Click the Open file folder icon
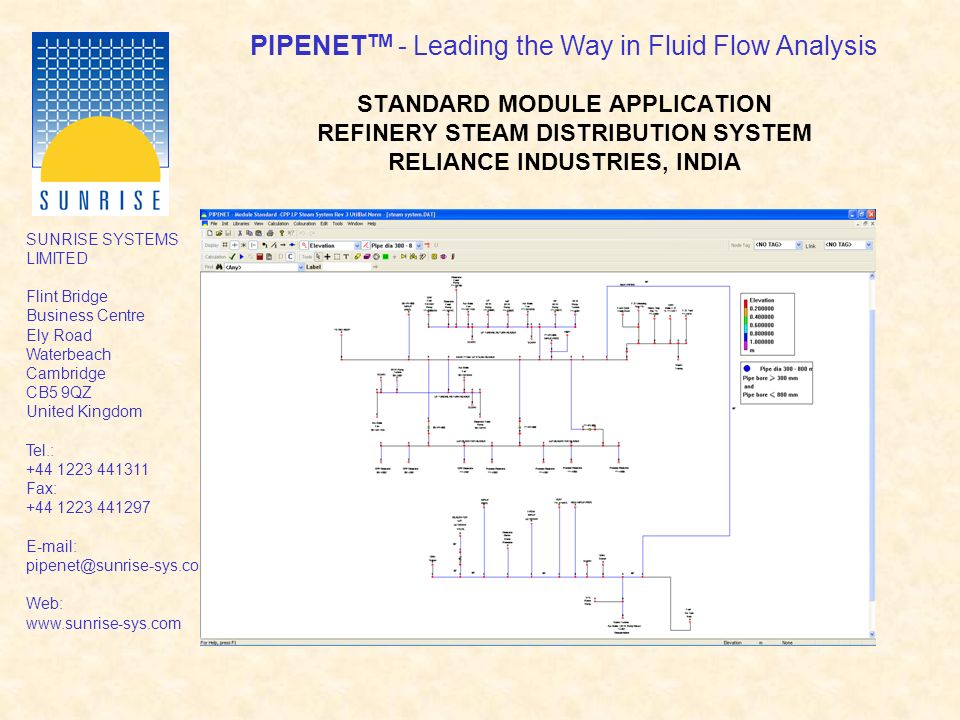 [219, 233]
